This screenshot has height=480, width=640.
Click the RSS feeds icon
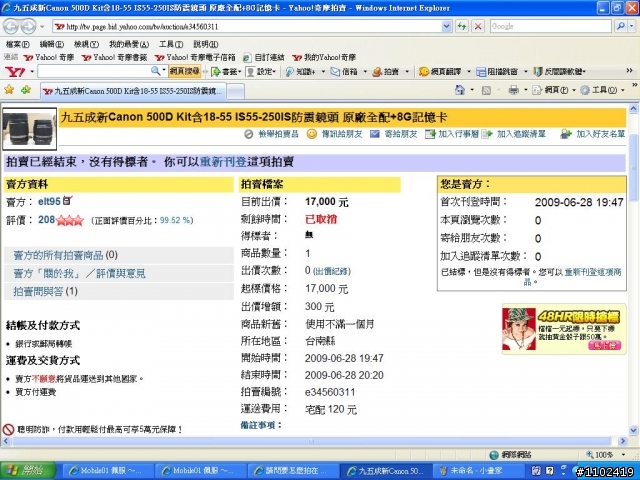[x=486, y=90]
